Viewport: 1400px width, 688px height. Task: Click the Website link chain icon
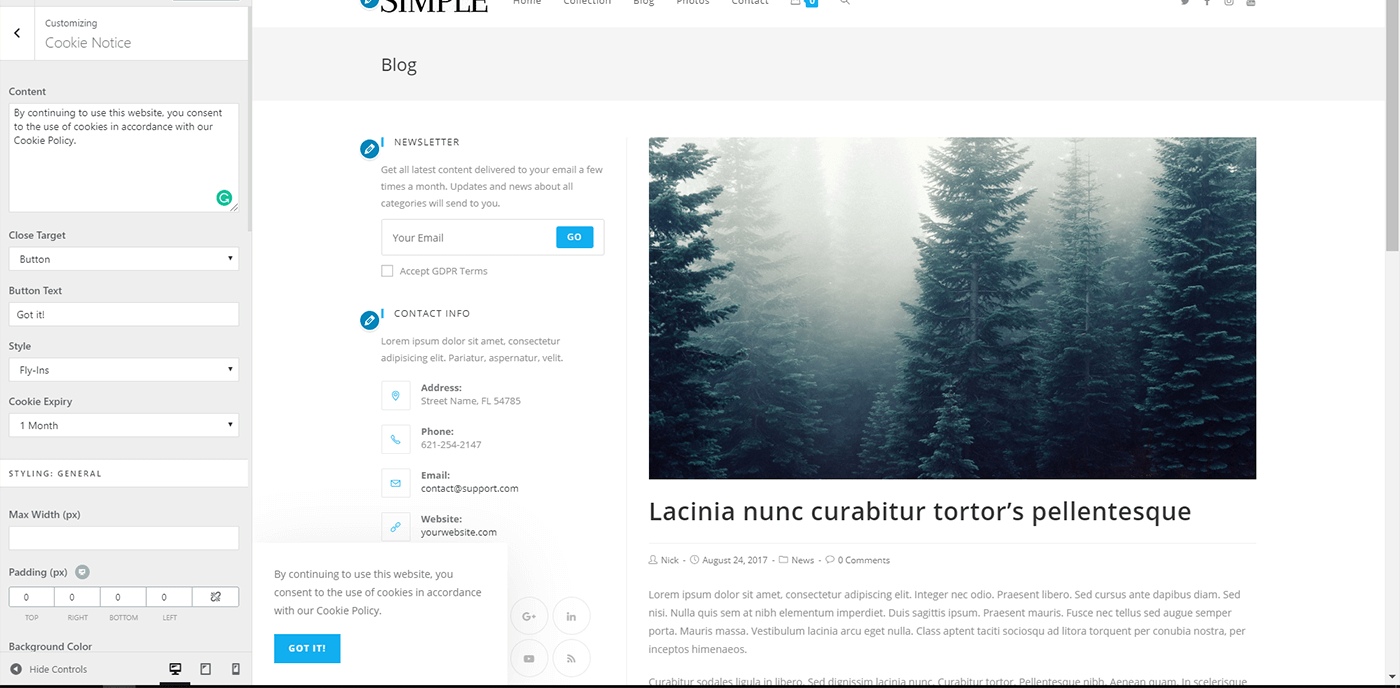396,526
